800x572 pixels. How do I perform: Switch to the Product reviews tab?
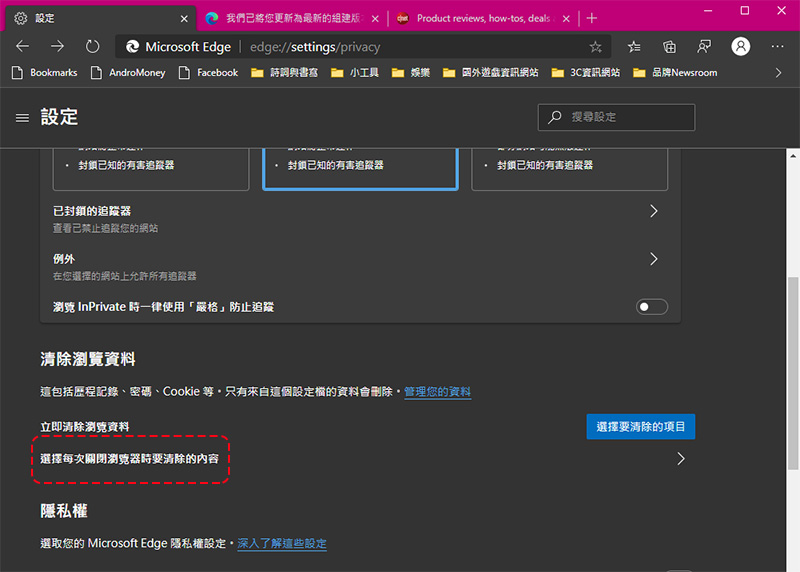480,18
